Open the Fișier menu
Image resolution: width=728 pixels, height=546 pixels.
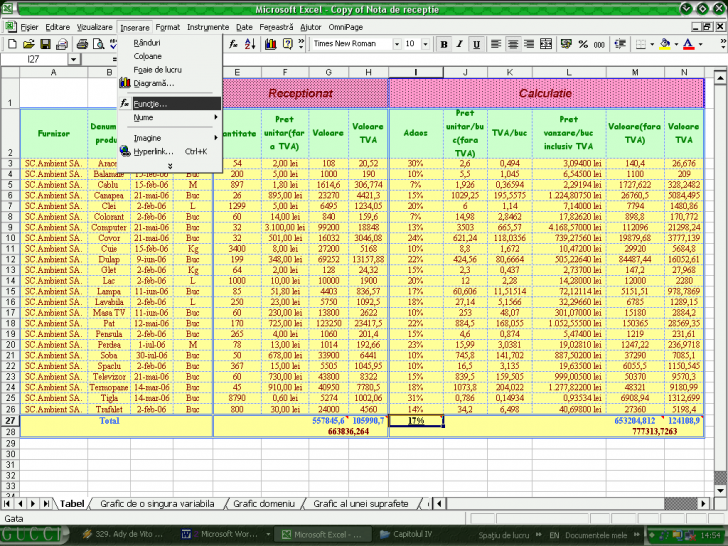pyautogui.click(x=29, y=27)
